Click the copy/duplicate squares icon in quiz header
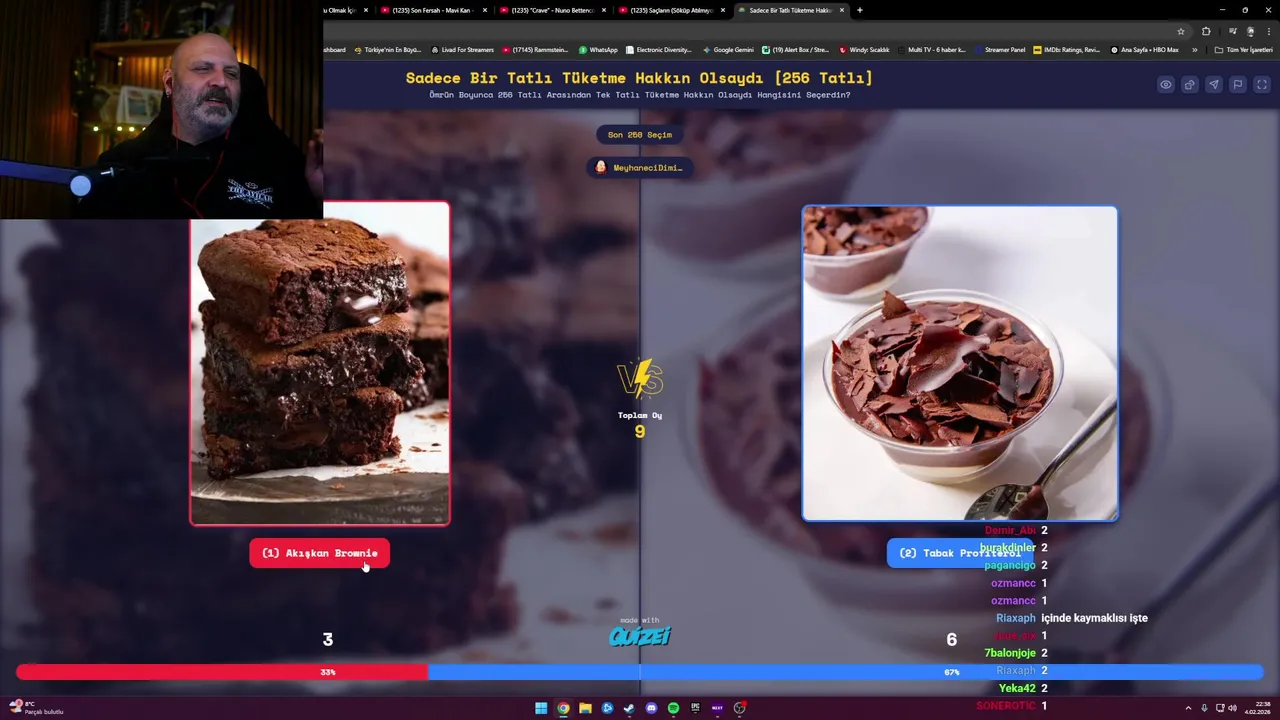The image size is (1280, 720). pos(1190,85)
